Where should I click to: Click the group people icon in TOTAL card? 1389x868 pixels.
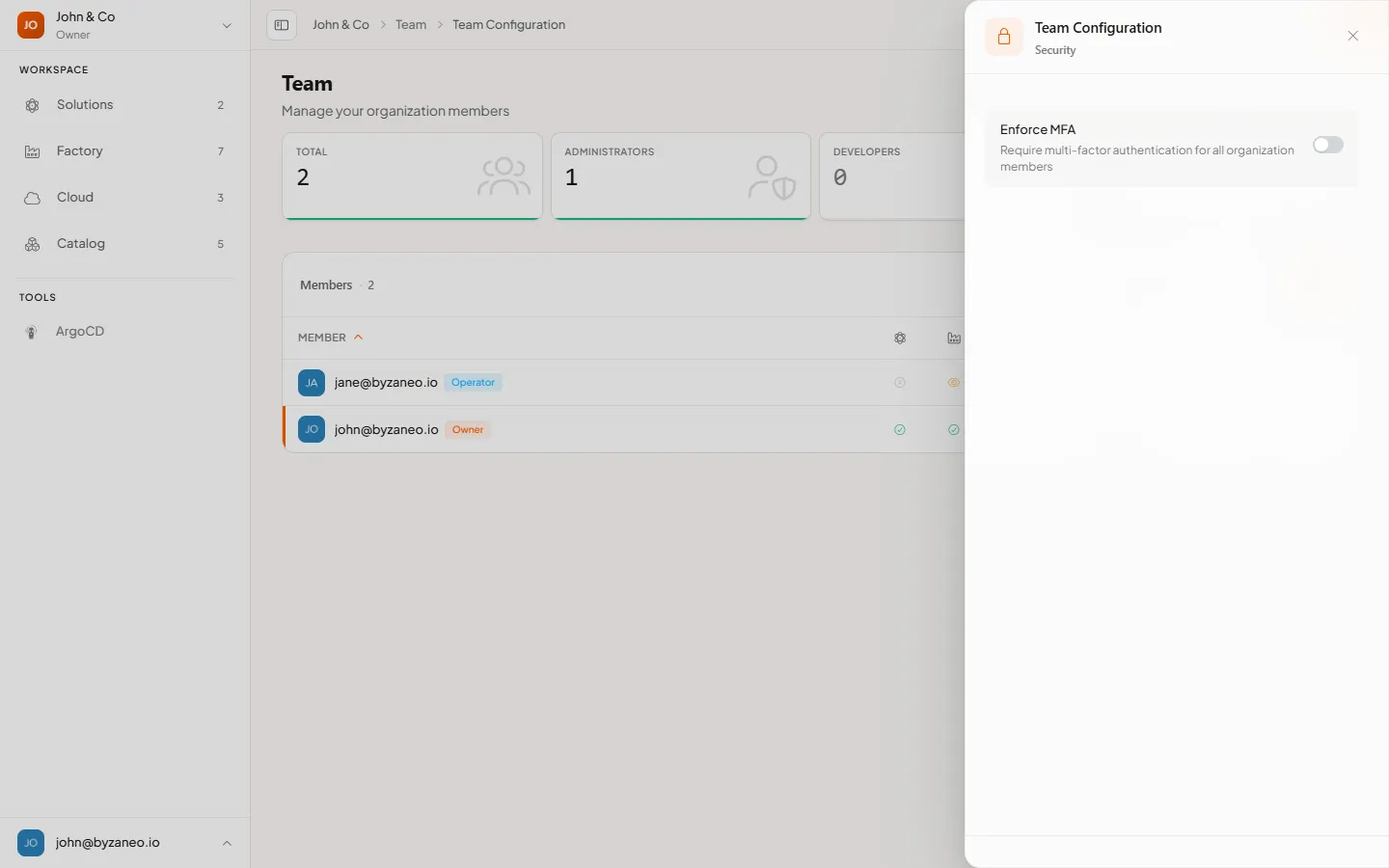(x=504, y=177)
